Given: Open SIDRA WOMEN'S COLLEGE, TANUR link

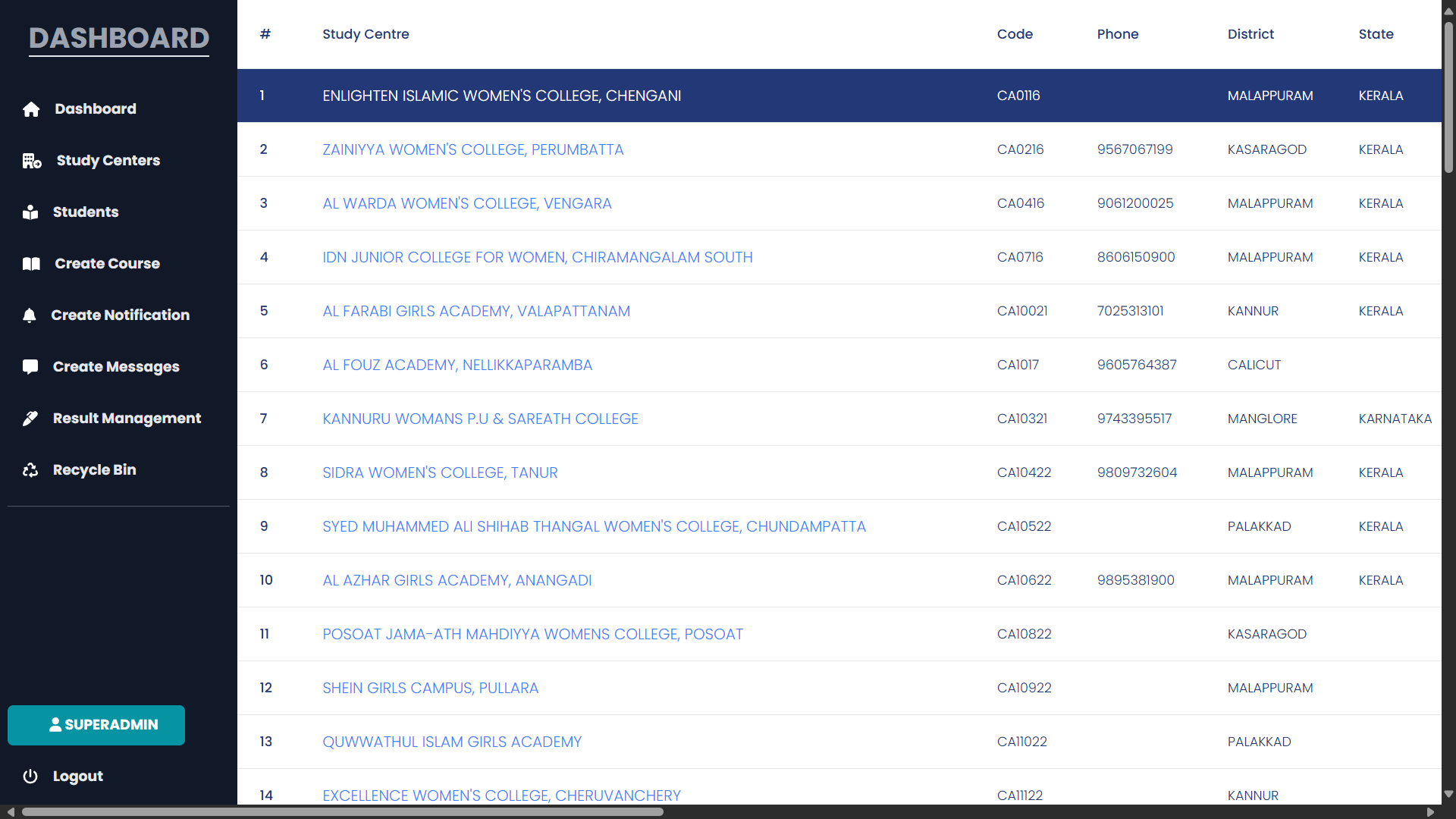Looking at the screenshot, I should click(x=440, y=472).
